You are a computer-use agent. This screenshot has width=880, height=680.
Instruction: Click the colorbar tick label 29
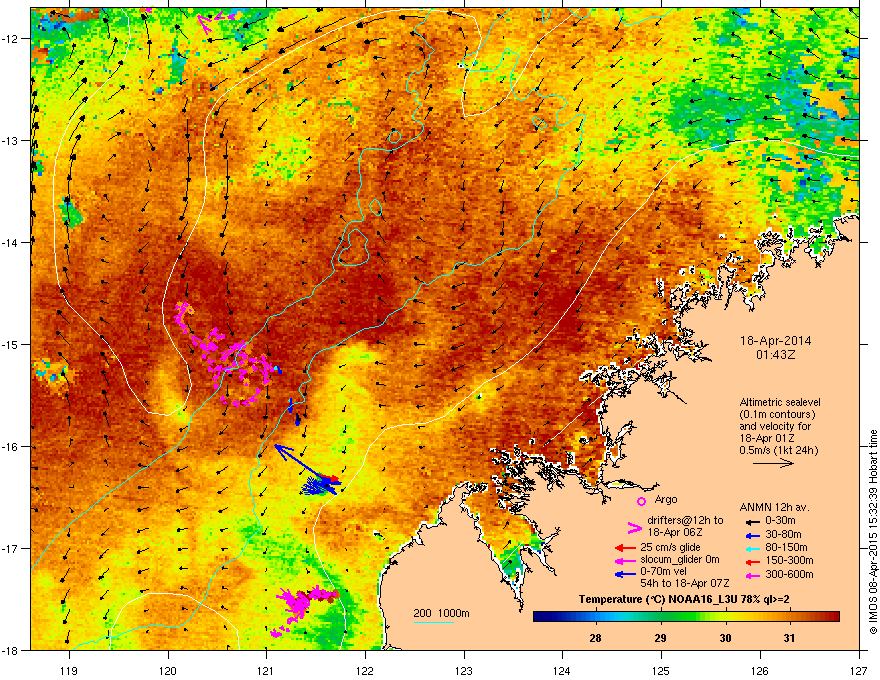[x=661, y=638]
